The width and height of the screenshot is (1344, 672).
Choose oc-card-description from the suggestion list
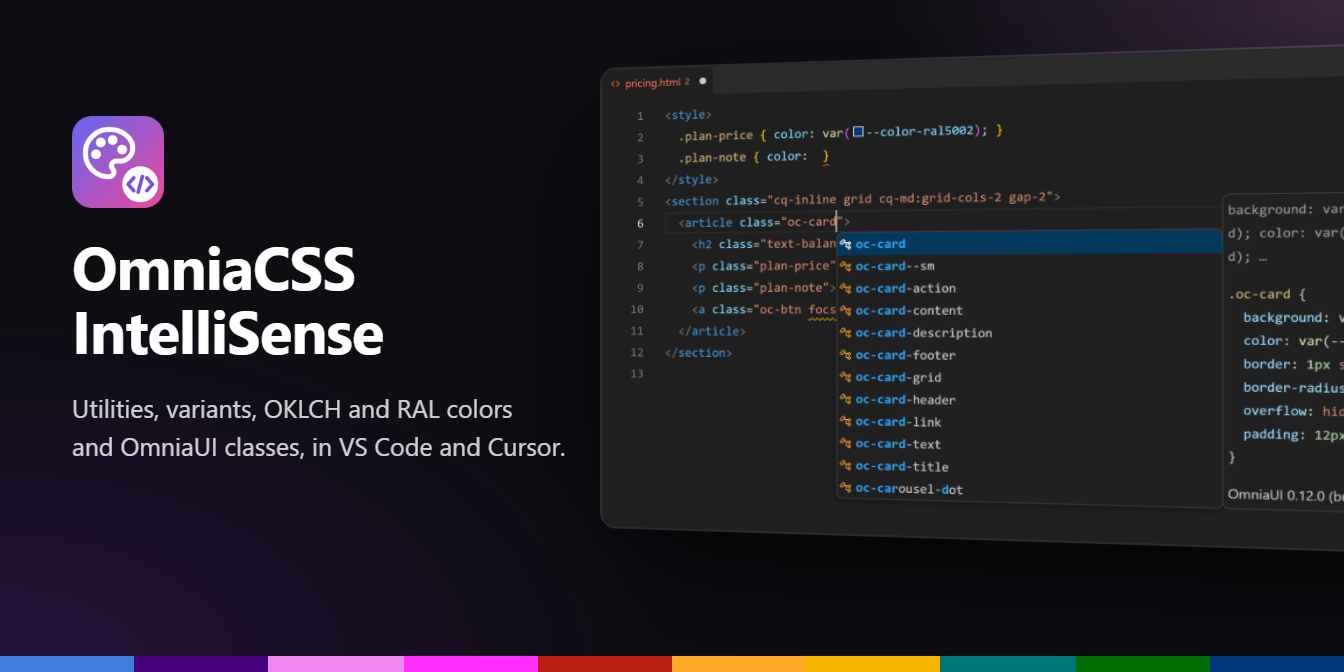tap(1030, 333)
